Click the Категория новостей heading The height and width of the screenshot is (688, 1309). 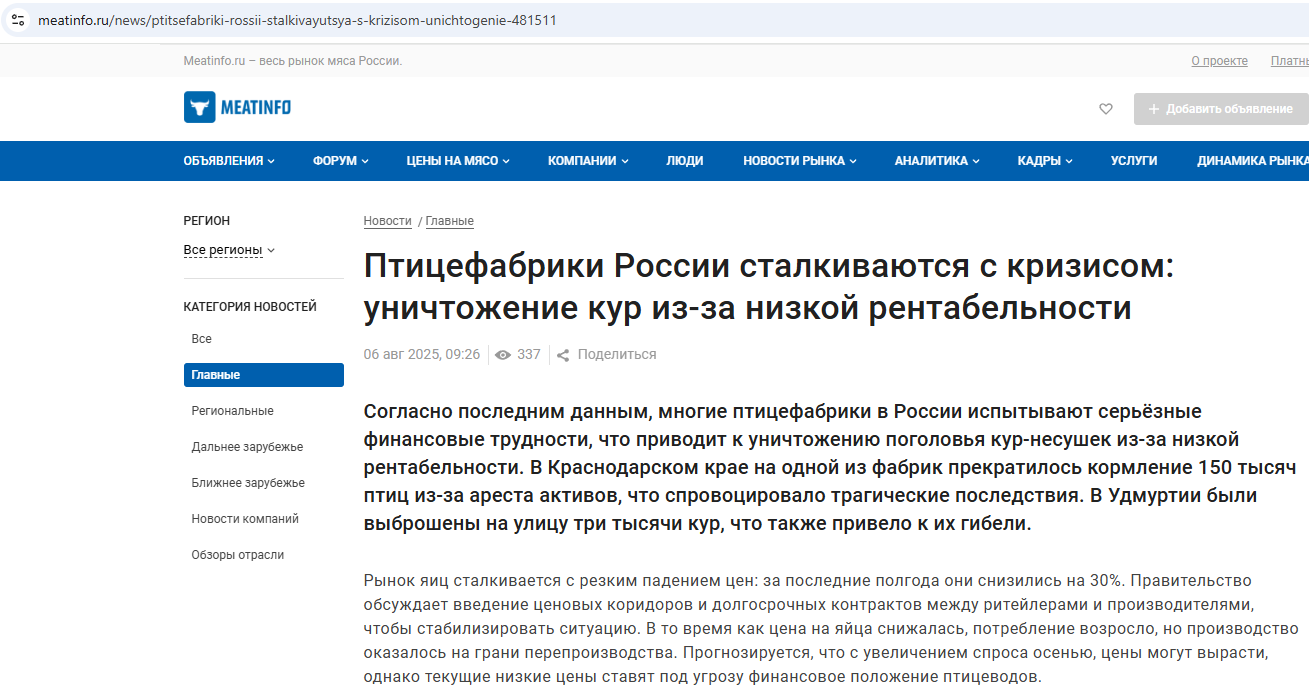[250, 307]
